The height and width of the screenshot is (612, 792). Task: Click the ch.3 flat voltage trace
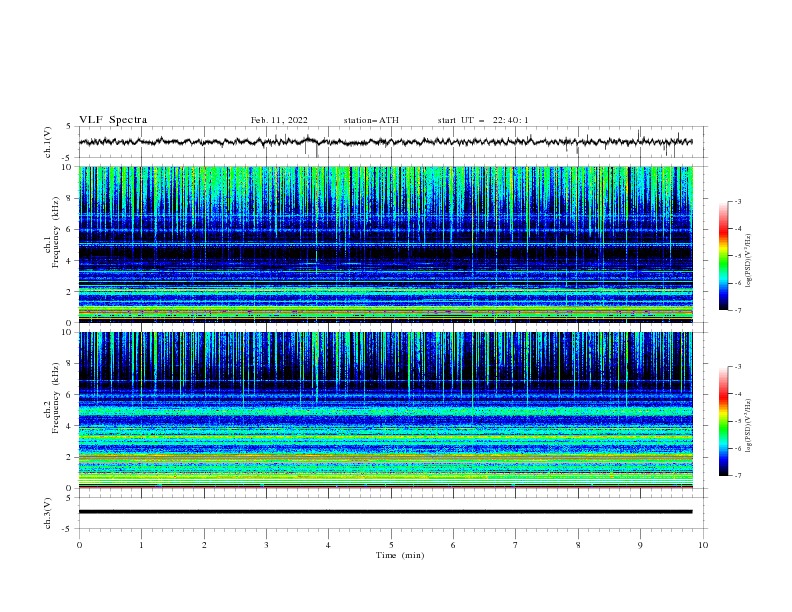(x=386, y=512)
